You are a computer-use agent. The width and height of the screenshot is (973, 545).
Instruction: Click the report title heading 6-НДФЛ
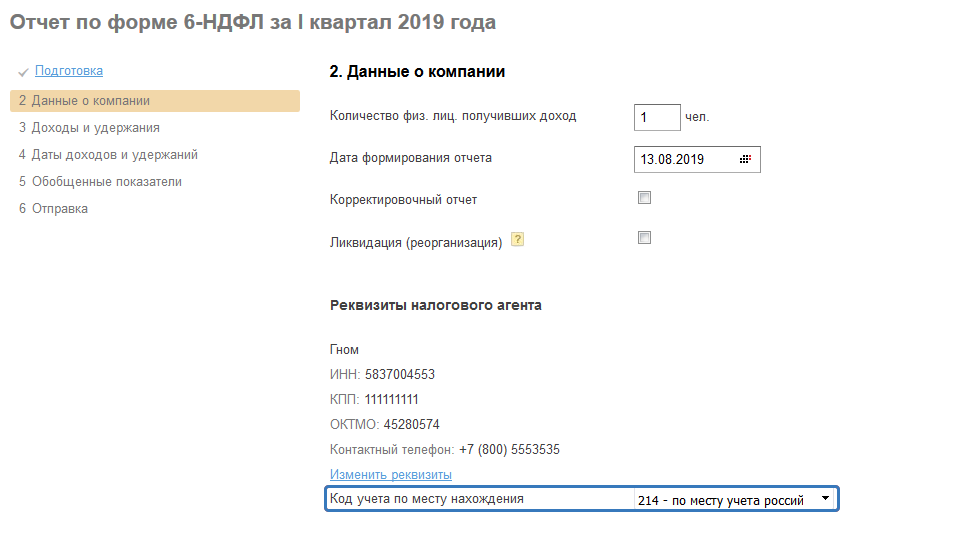pos(252,22)
